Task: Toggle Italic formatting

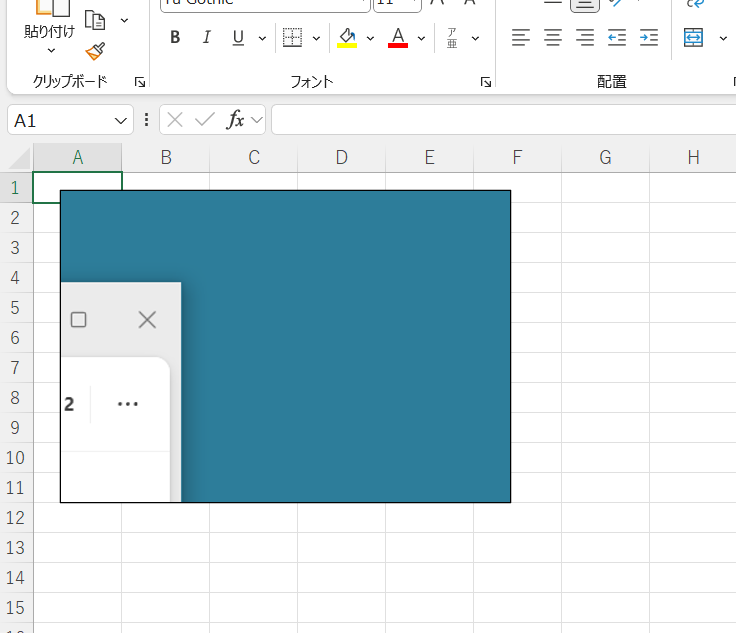Action: (x=207, y=38)
